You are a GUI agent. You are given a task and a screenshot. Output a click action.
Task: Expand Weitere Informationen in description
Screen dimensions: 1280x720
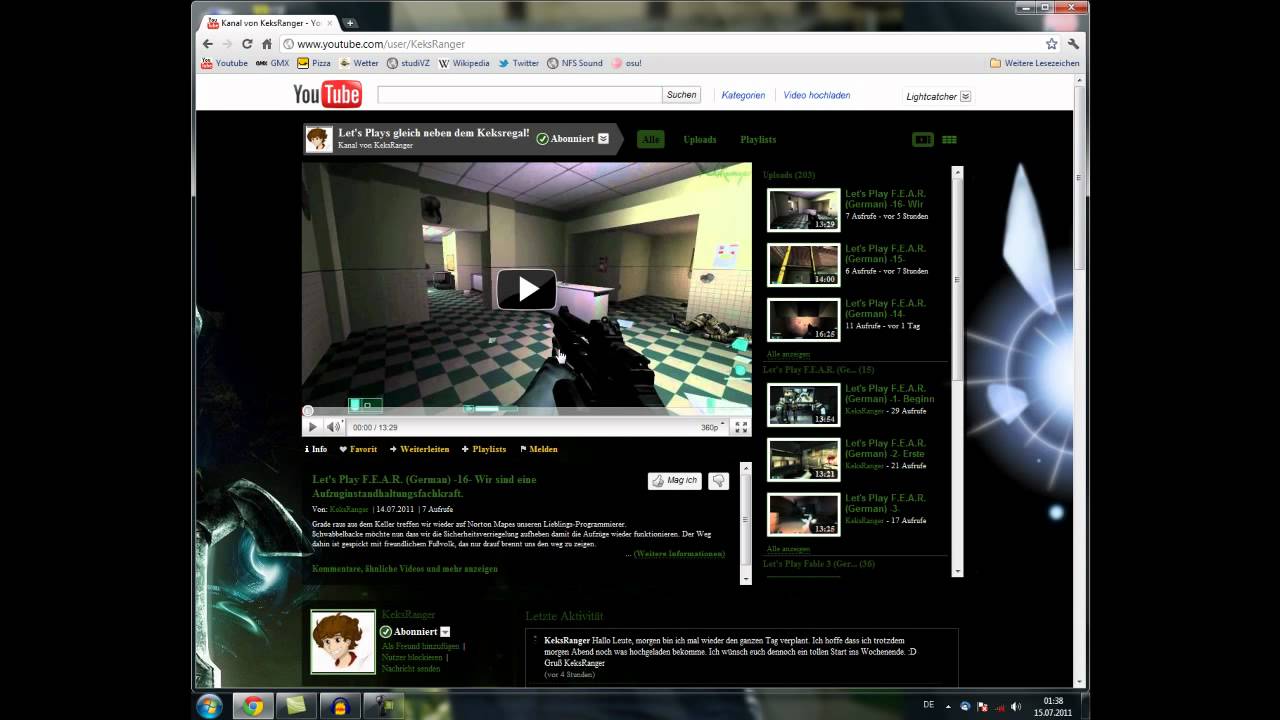(x=680, y=554)
